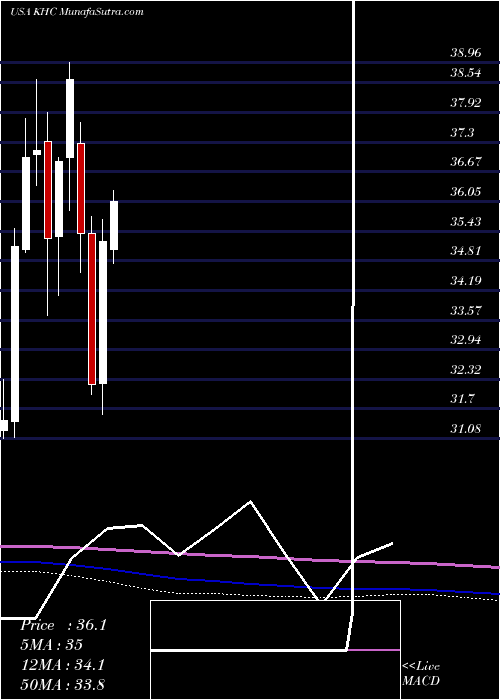500x700 pixels.
Task: Click the 32.32 price level label
Action: click(466, 370)
